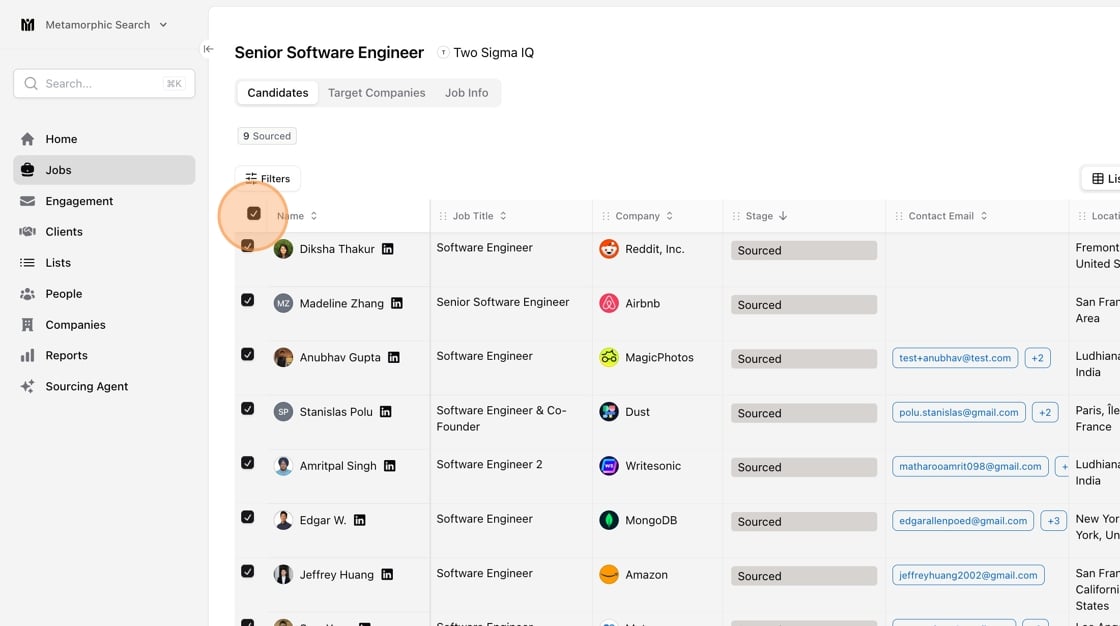Show Stanislas Polu's +2 more emails
This screenshot has width=1120, height=626.
click(1045, 412)
